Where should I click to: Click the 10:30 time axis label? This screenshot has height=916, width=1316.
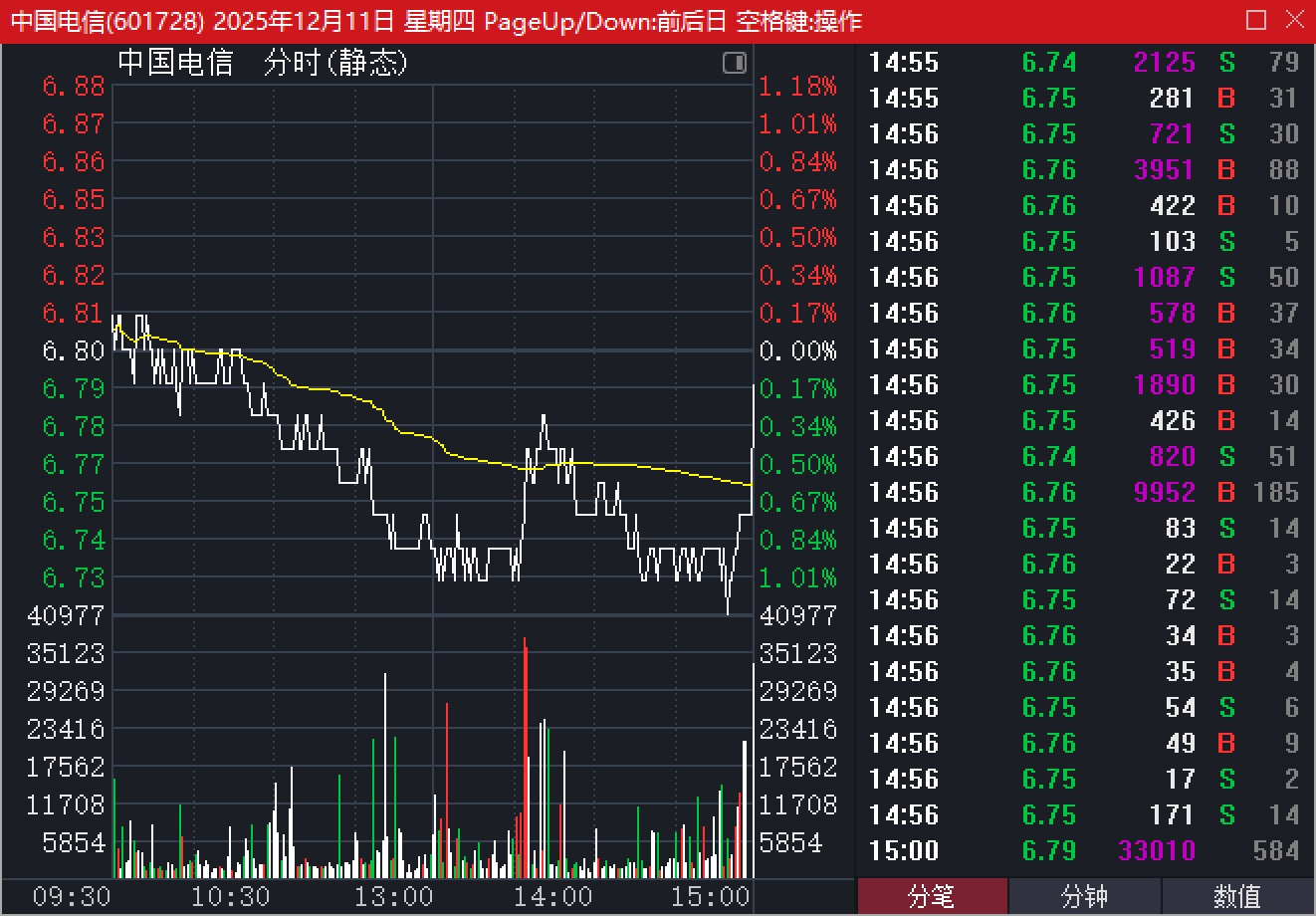coord(231,896)
